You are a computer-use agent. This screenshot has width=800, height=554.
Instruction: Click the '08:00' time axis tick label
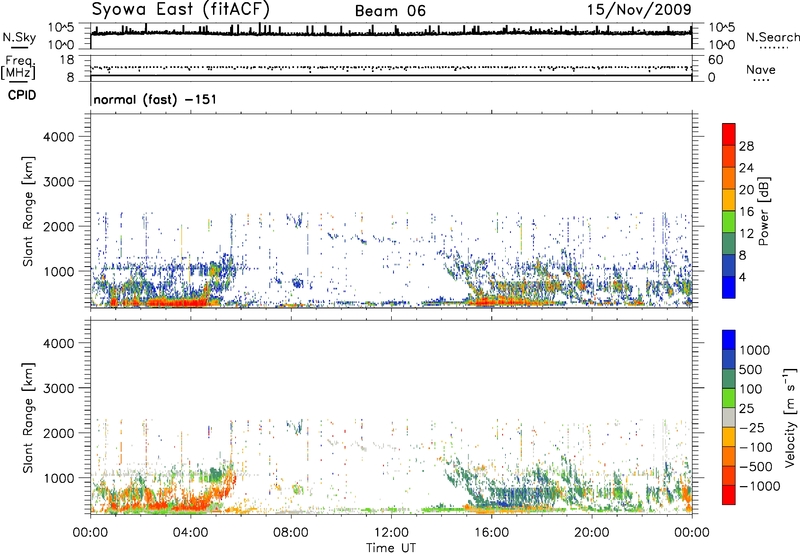[x=291, y=533]
